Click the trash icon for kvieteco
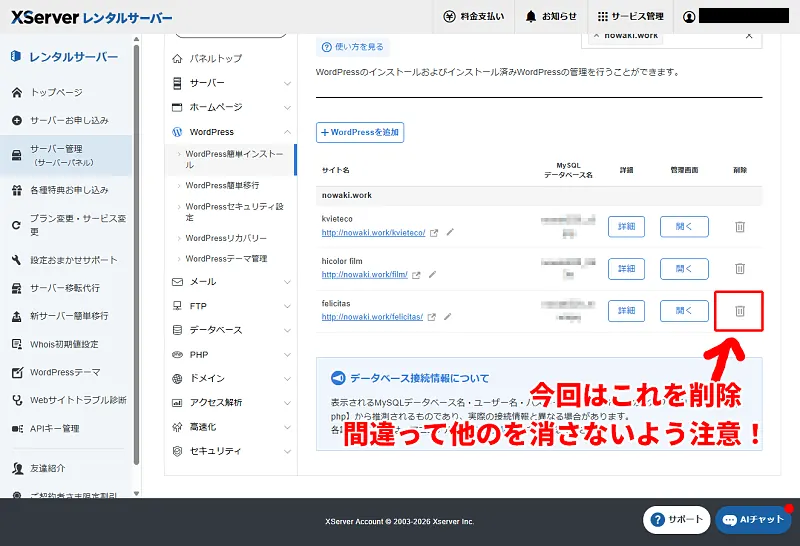 pos(740,227)
